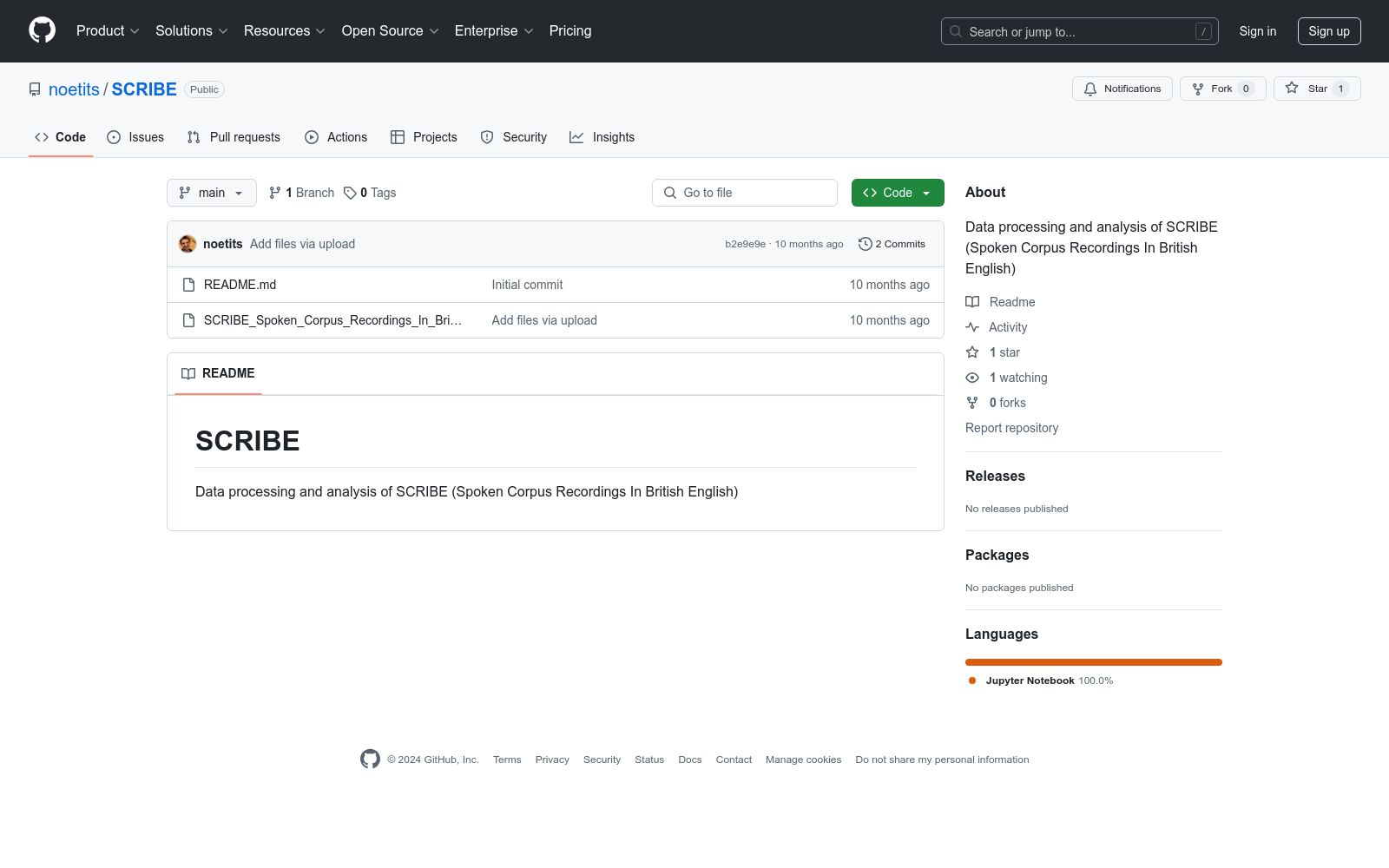Click the repository icon beside noetits
This screenshot has height=868, width=1389.
(35, 89)
